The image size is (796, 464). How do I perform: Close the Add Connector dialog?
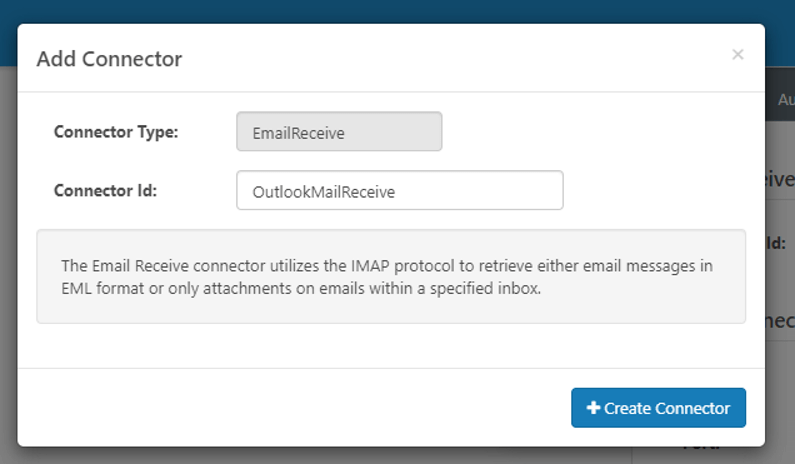point(738,55)
